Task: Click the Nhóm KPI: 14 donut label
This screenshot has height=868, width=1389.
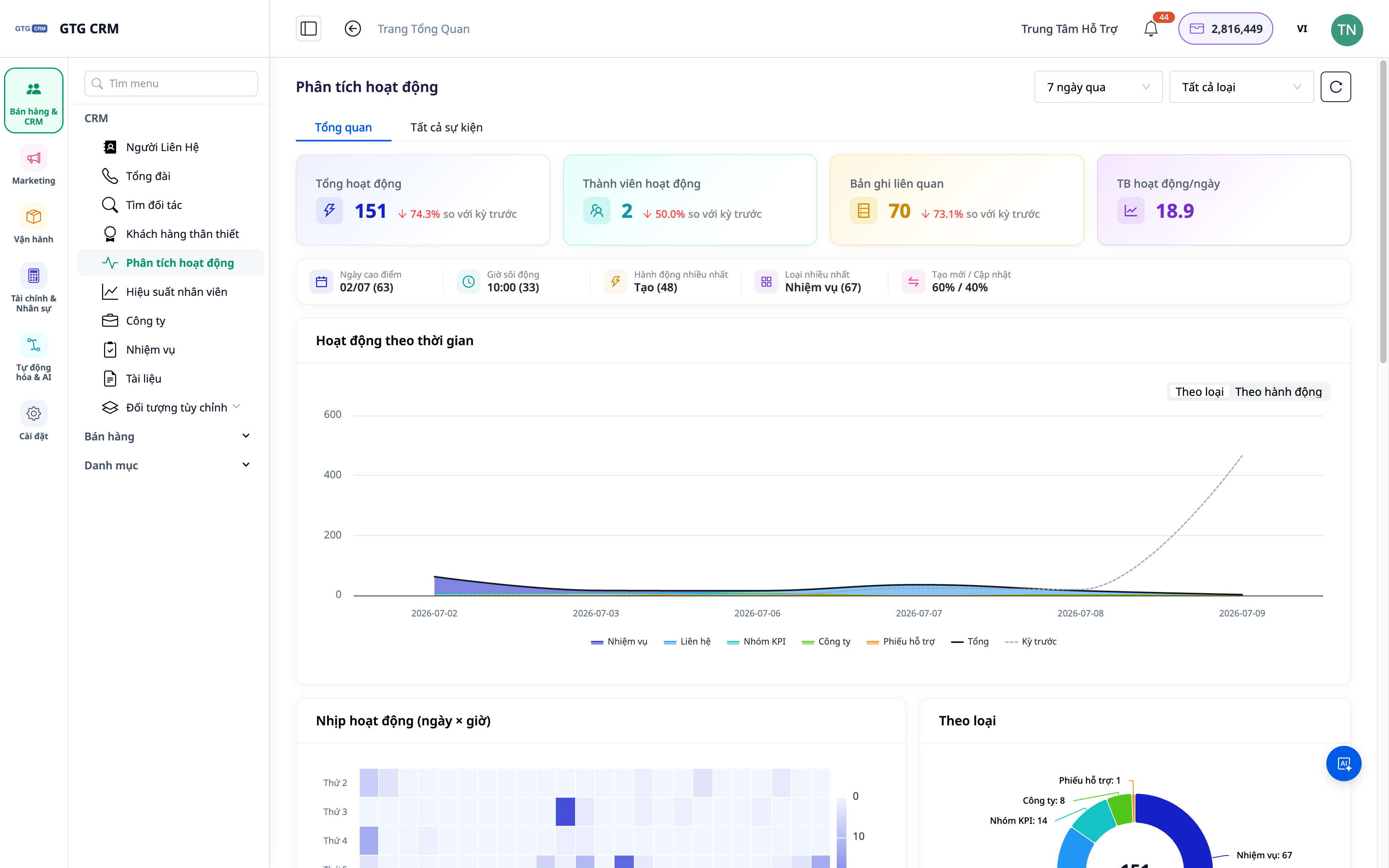Action: coord(1018,820)
